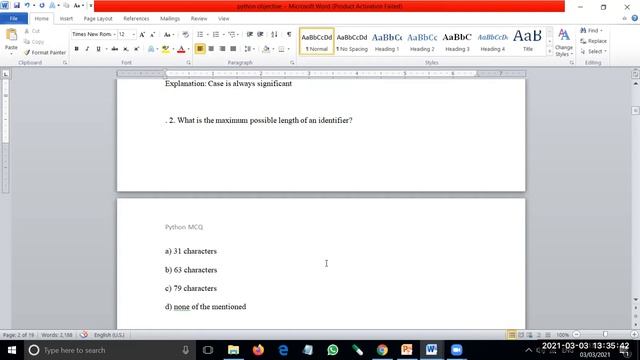
Task: Toggle subscript formatting
Action: 126,49
